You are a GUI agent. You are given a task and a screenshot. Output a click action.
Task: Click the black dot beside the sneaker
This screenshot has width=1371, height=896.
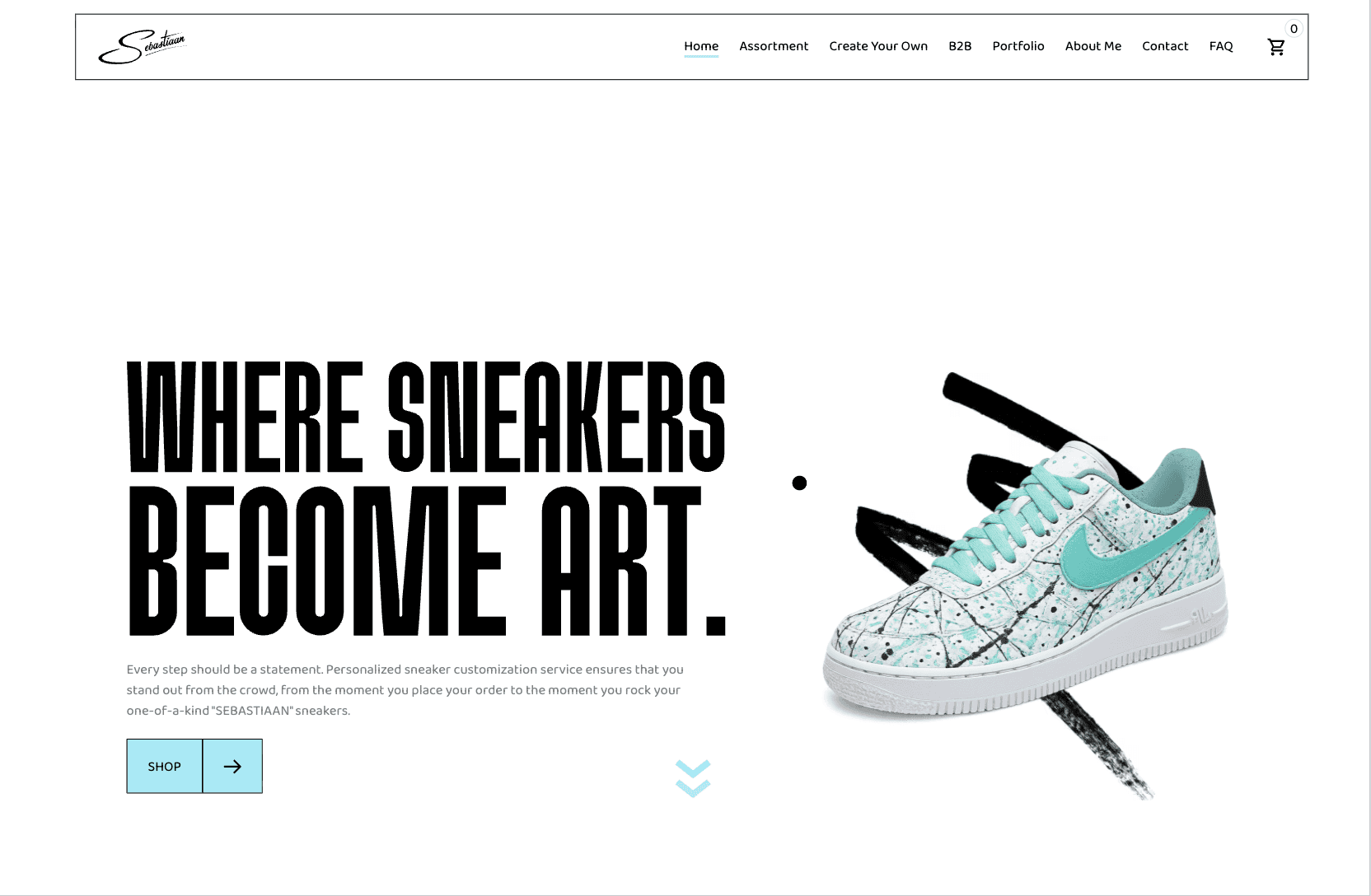point(799,483)
